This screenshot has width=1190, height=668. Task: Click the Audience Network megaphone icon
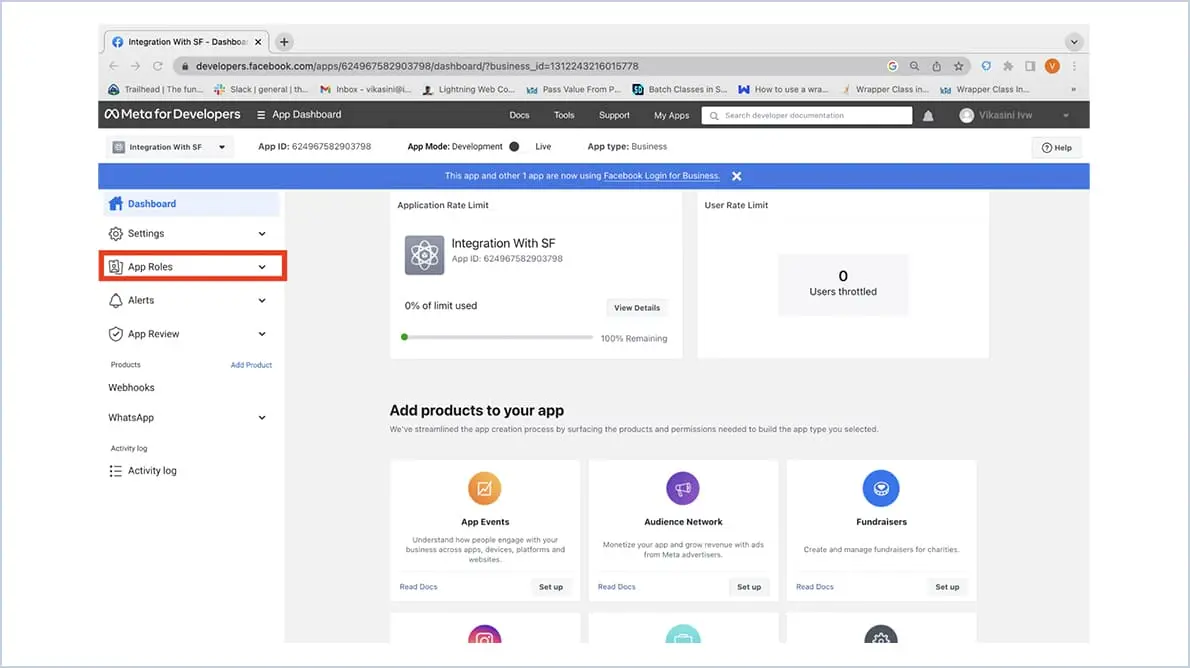[683, 488]
